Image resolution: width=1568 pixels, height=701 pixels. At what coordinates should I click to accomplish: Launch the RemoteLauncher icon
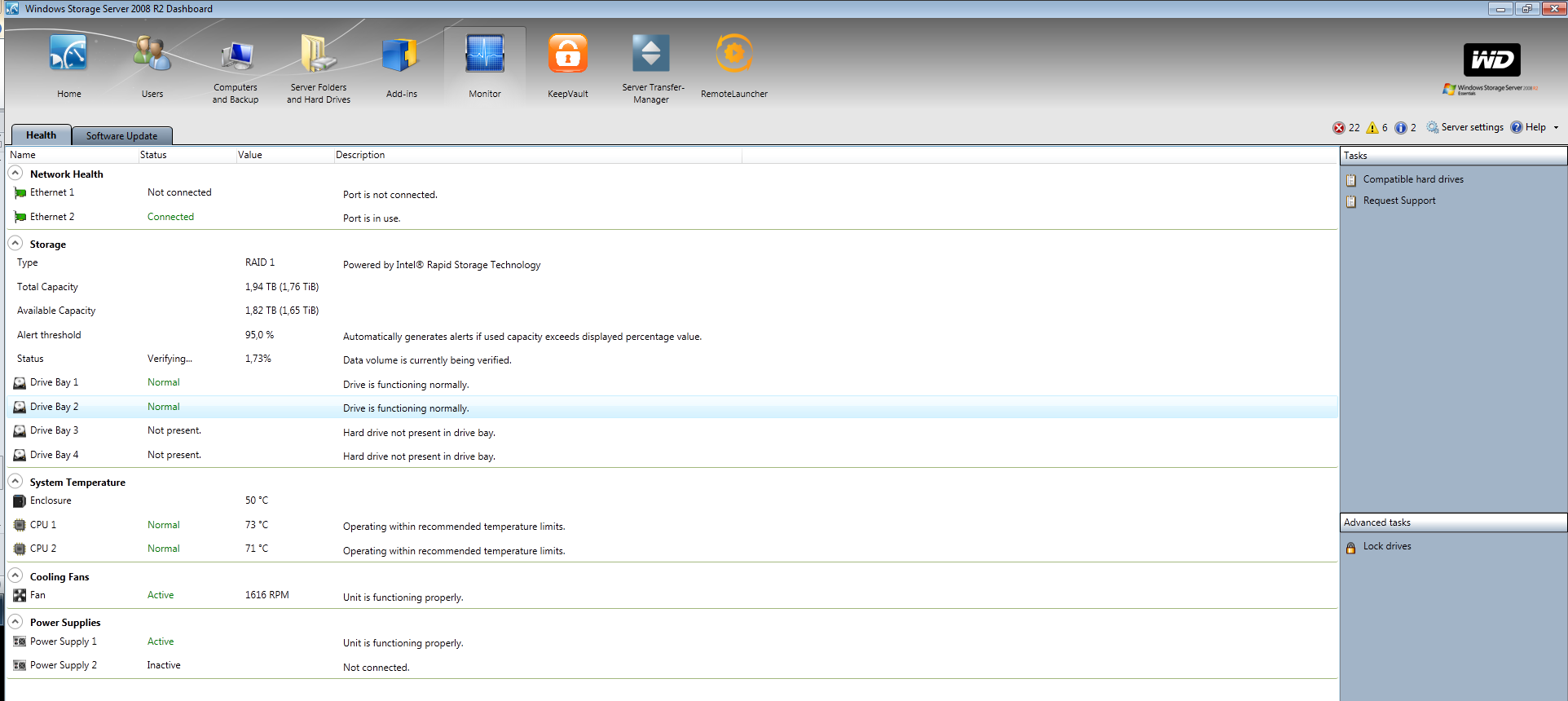point(733,54)
